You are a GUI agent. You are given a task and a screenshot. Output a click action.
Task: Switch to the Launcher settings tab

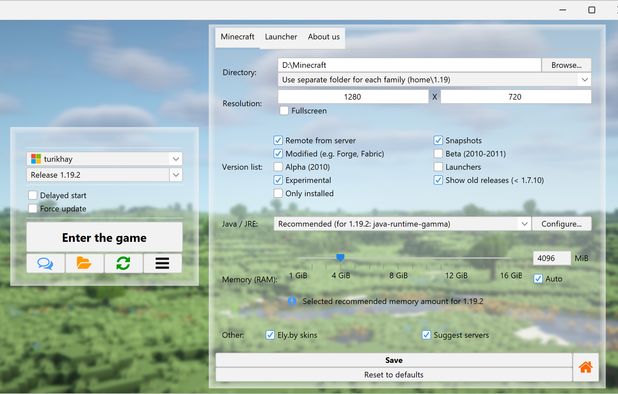click(x=281, y=37)
